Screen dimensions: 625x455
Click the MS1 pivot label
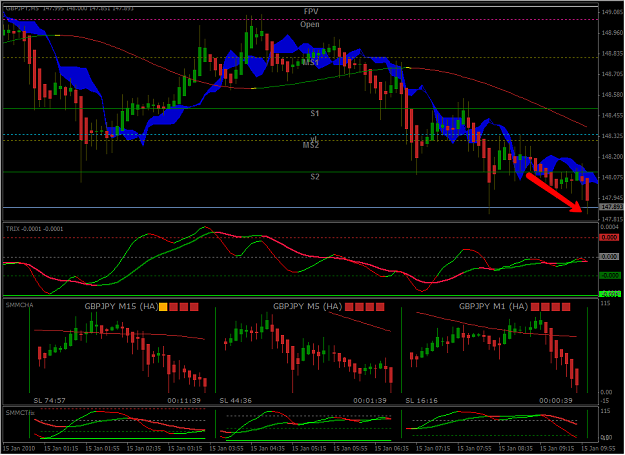tap(310, 63)
